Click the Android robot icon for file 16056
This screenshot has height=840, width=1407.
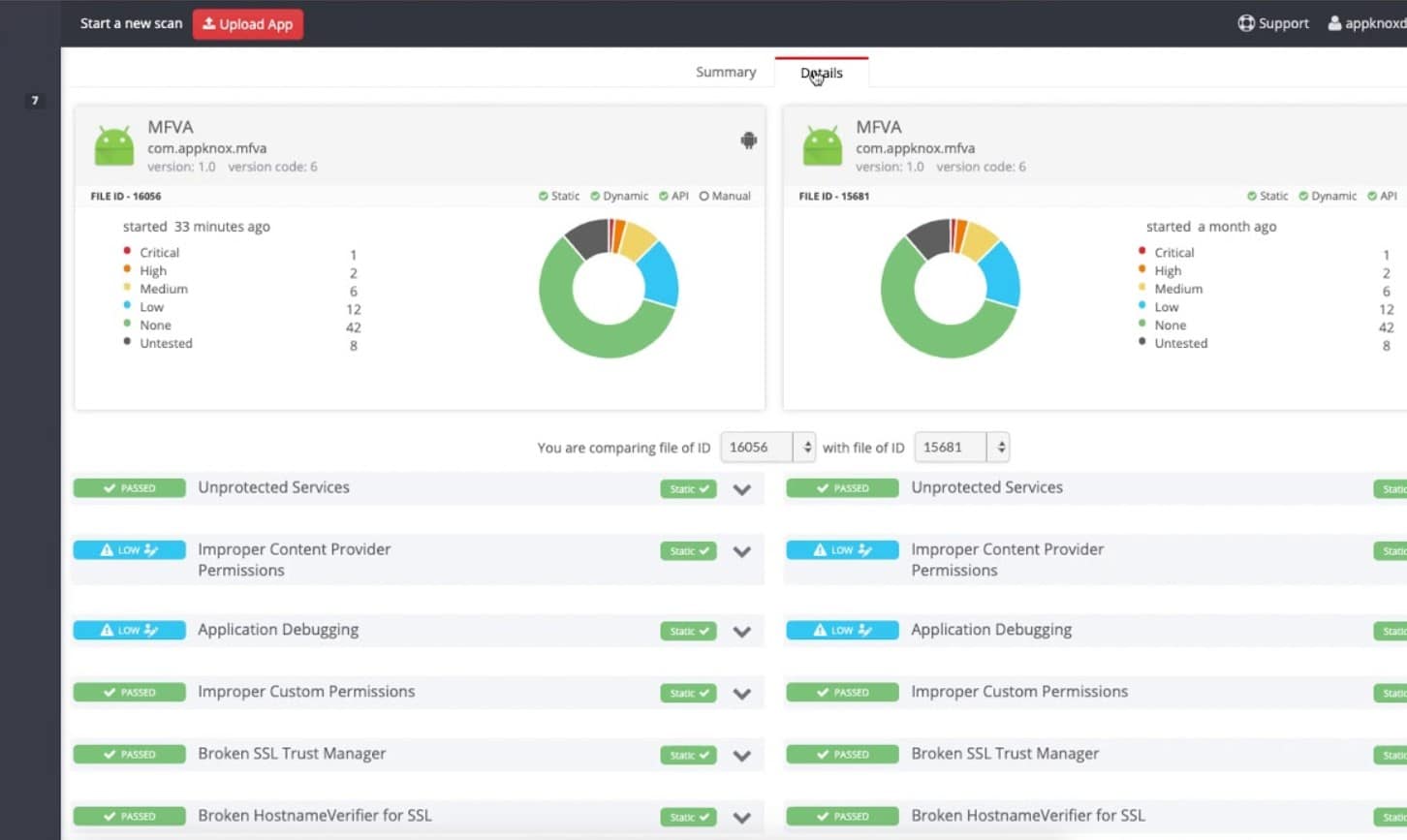(114, 145)
